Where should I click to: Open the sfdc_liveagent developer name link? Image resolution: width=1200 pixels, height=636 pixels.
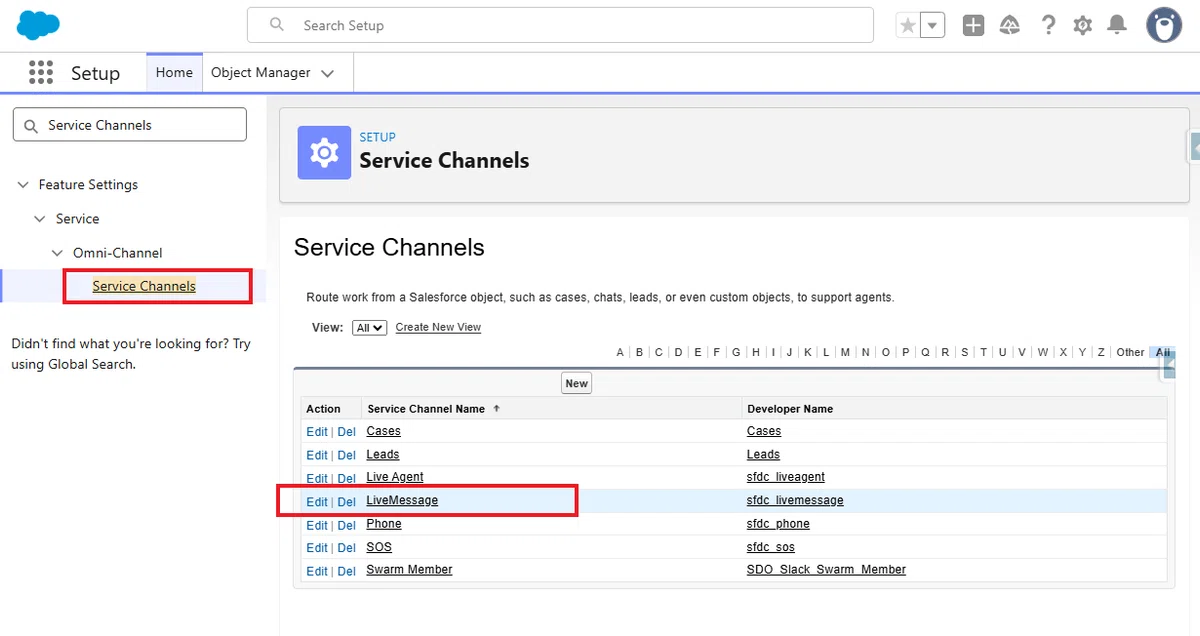(x=786, y=477)
